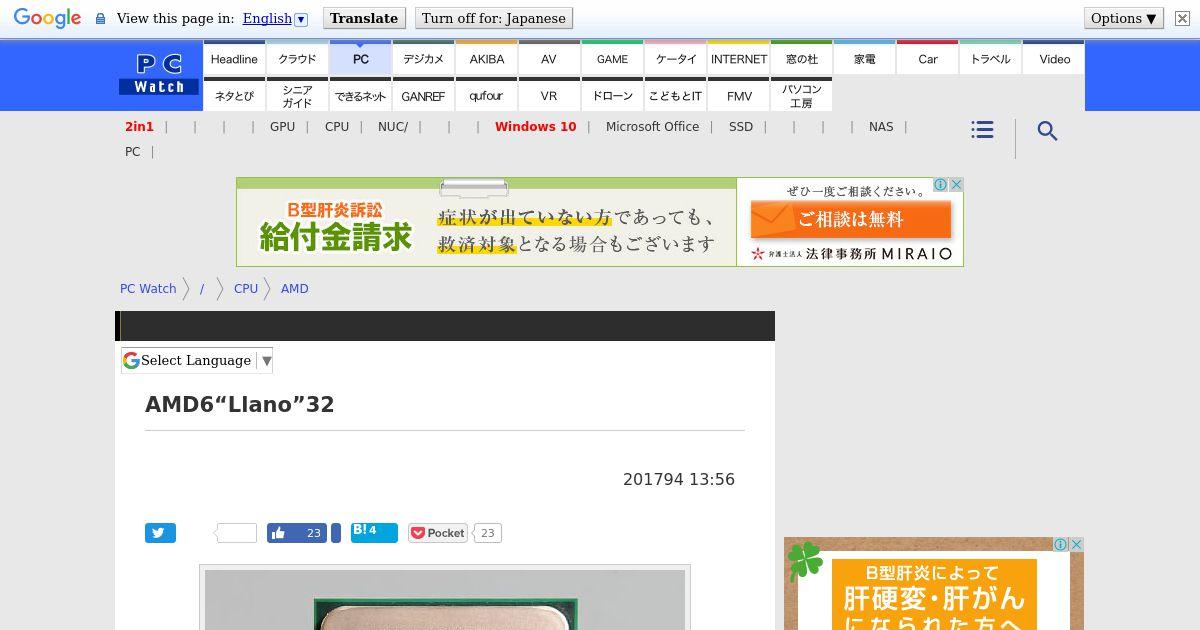Open the INTERNET tab
This screenshot has height=630, width=1200.
pyautogui.click(x=739, y=59)
